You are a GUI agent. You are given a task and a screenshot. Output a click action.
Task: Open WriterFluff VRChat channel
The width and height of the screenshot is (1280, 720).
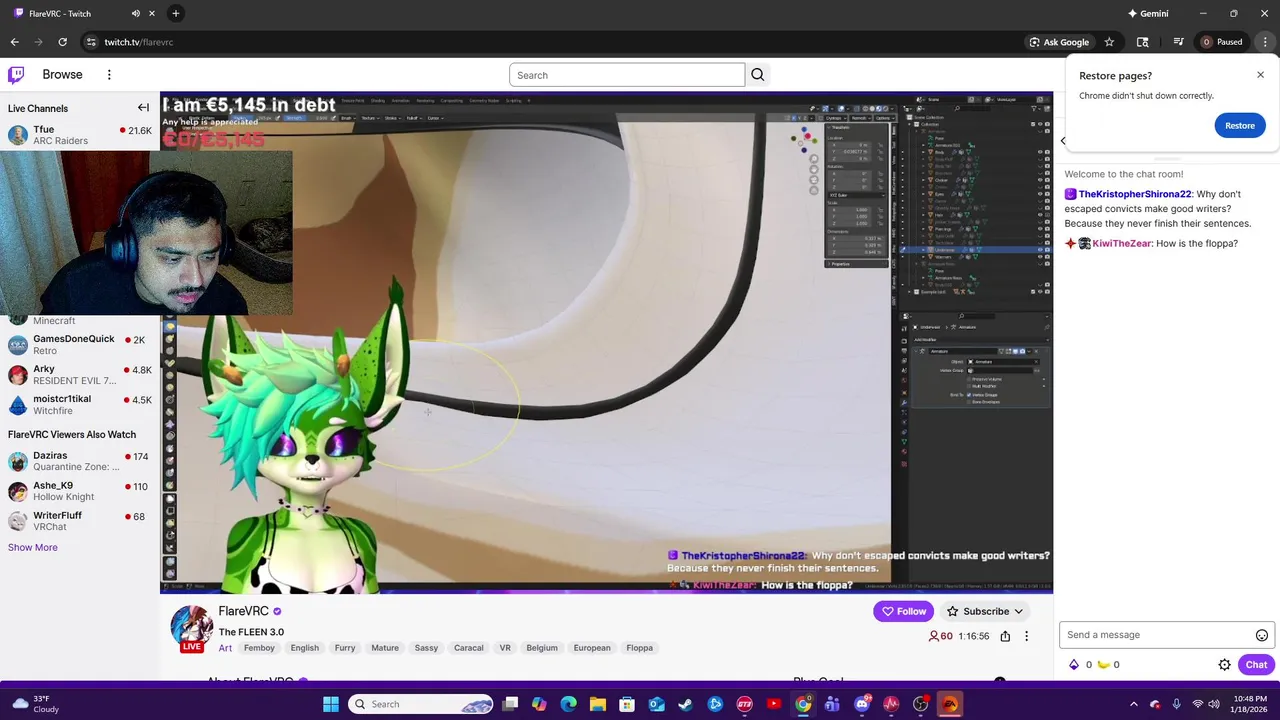coord(80,521)
